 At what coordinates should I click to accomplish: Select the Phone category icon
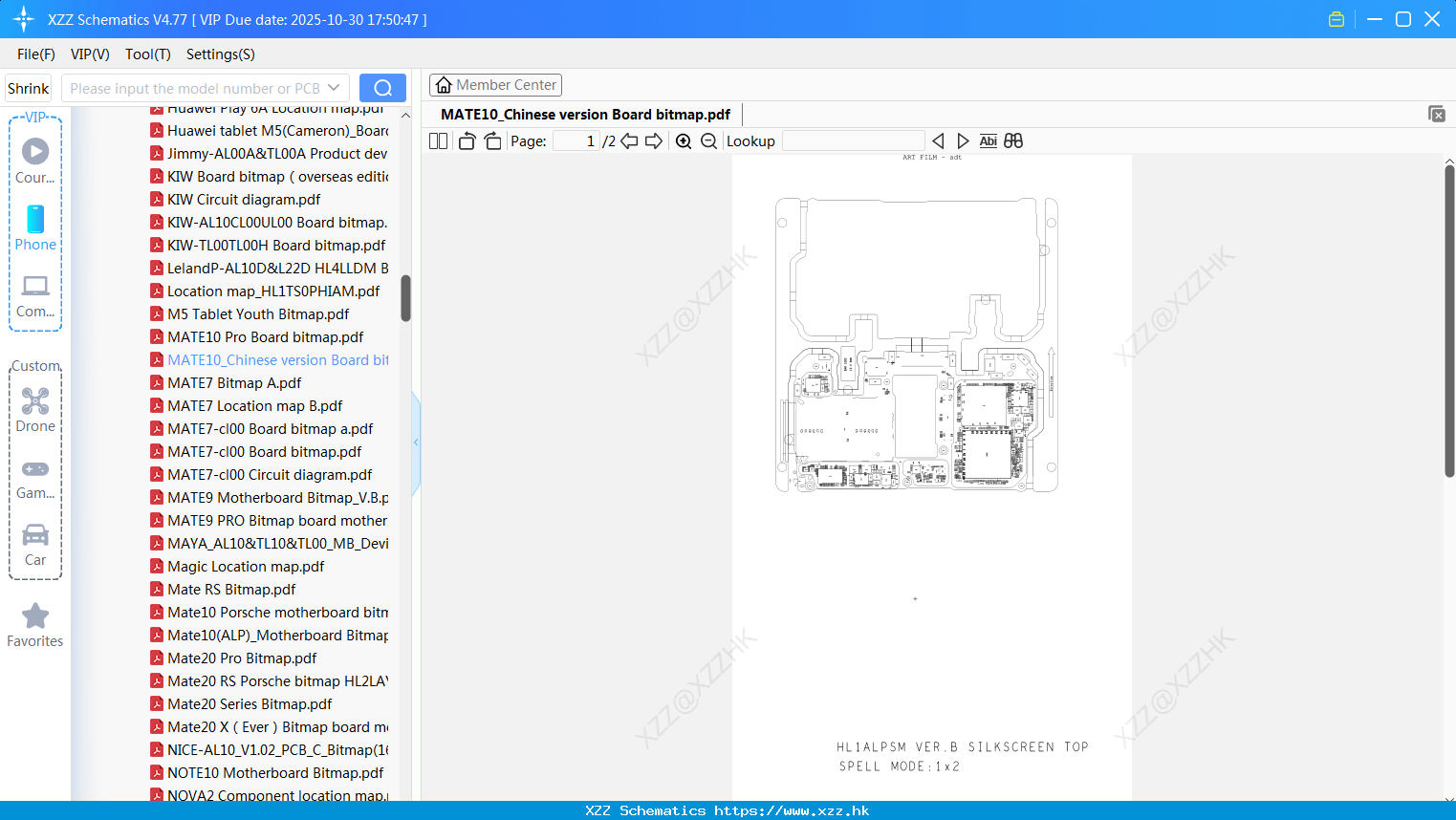35,228
